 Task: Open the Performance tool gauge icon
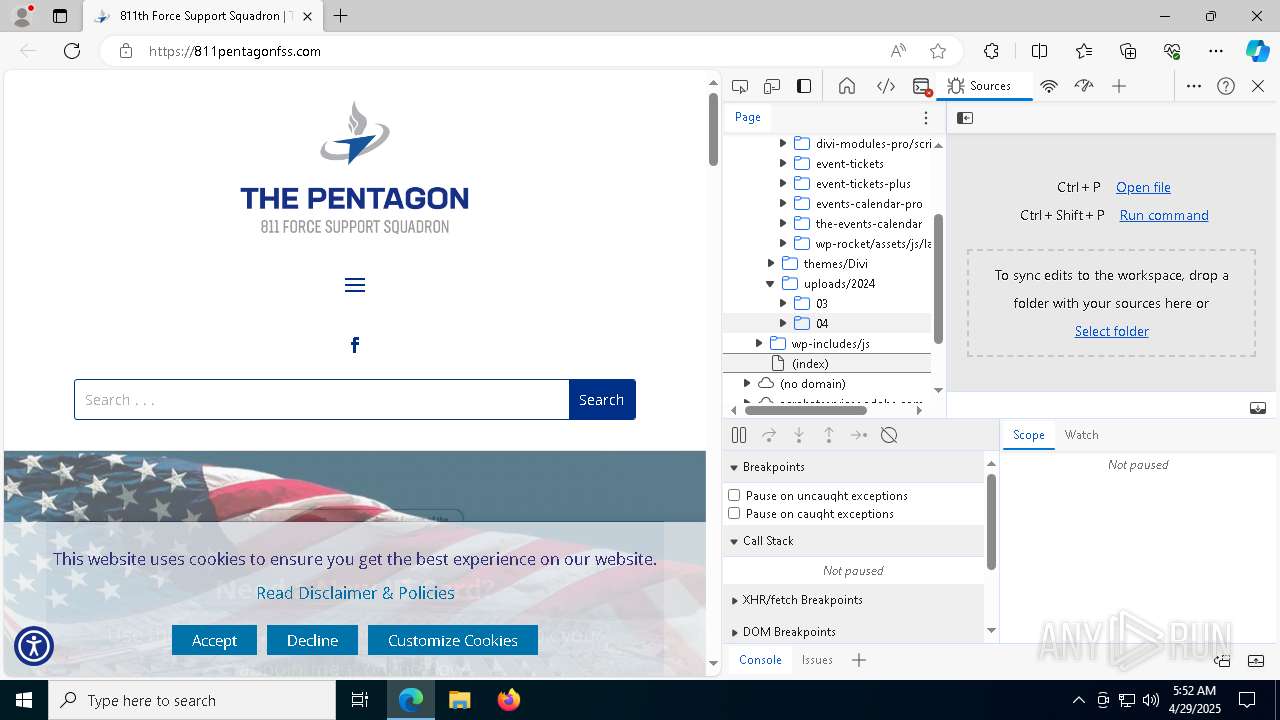point(1084,86)
